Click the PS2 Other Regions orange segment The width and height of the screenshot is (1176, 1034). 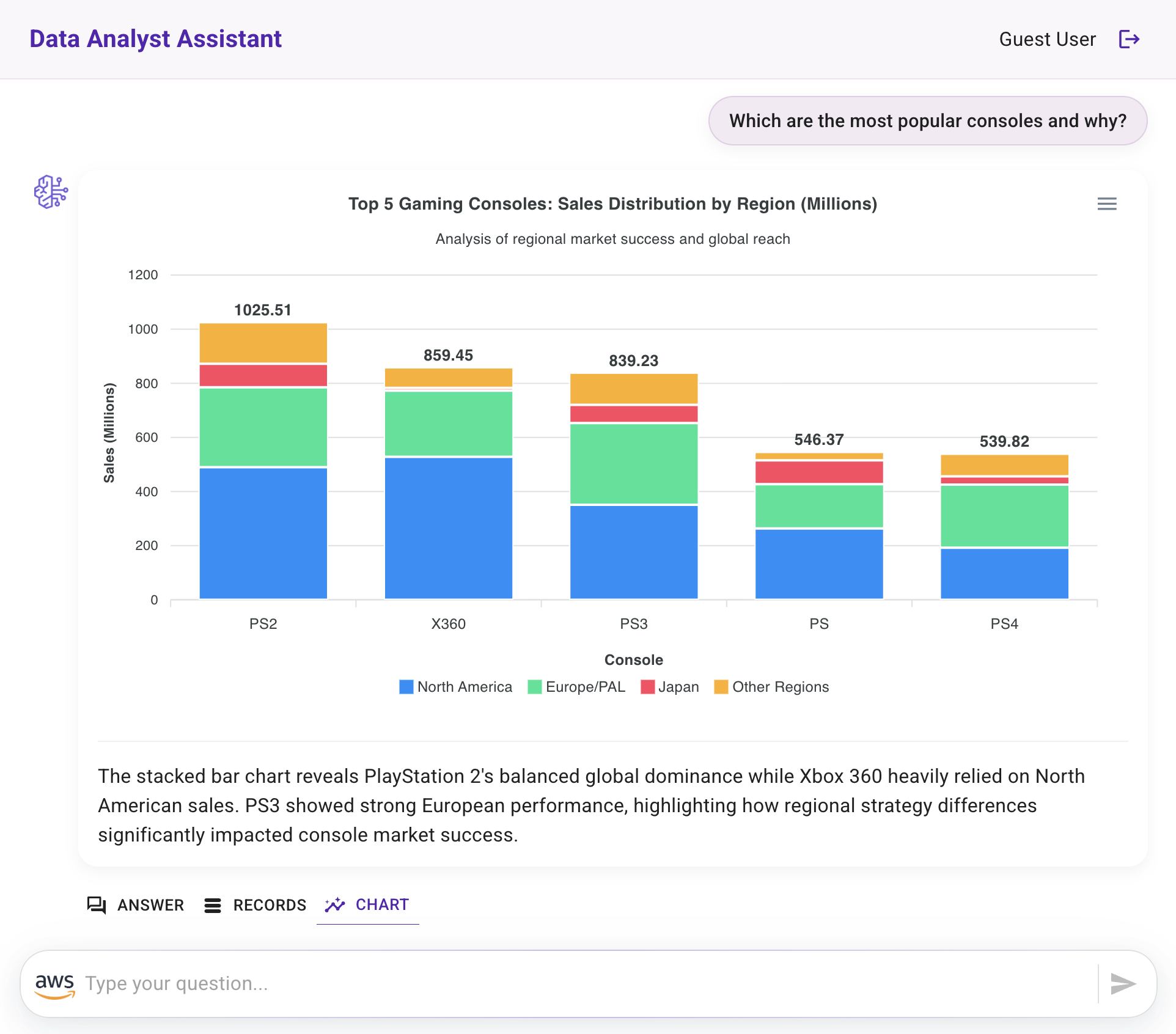[x=263, y=343]
